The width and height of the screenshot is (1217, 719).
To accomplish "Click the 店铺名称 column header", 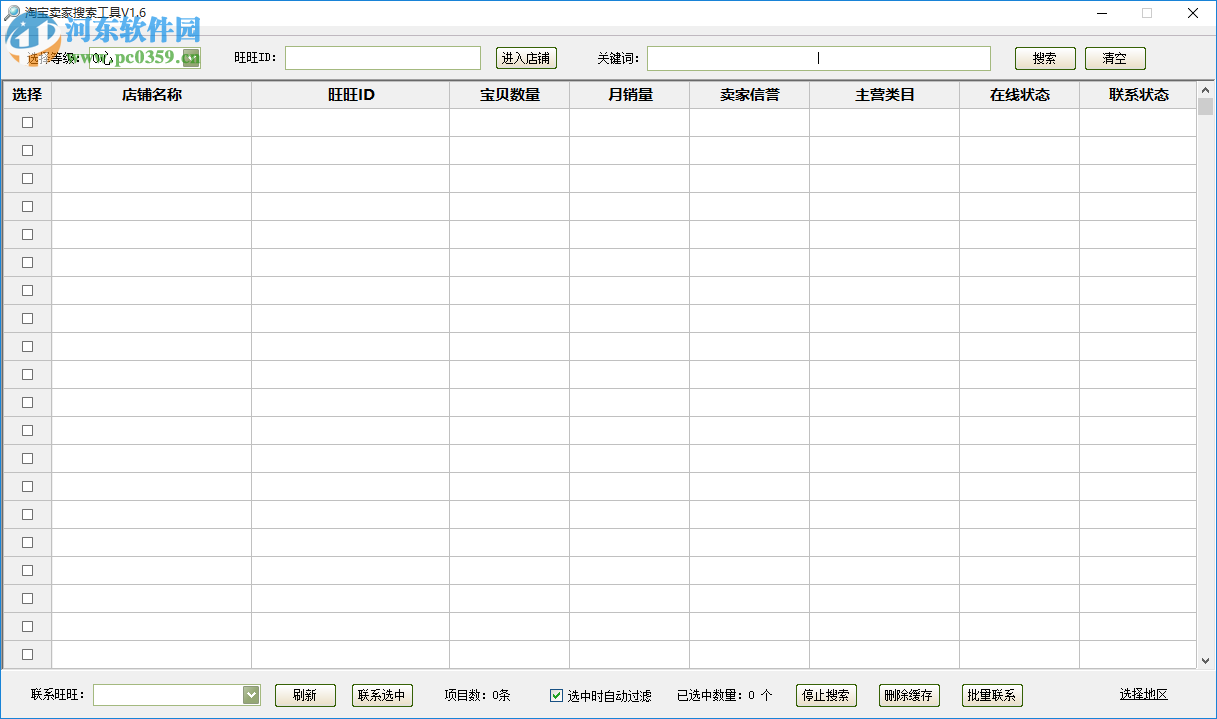I will pos(152,94).
